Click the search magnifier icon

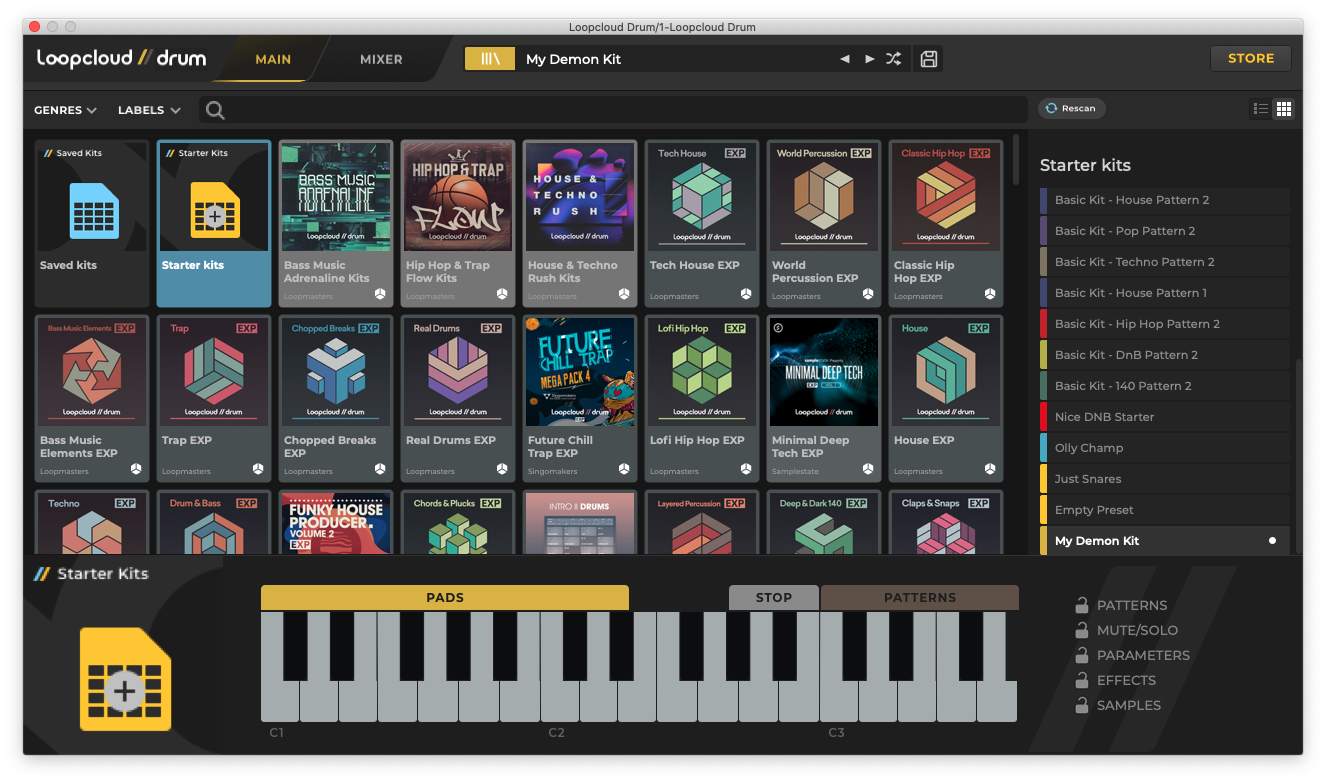(215, 110)
